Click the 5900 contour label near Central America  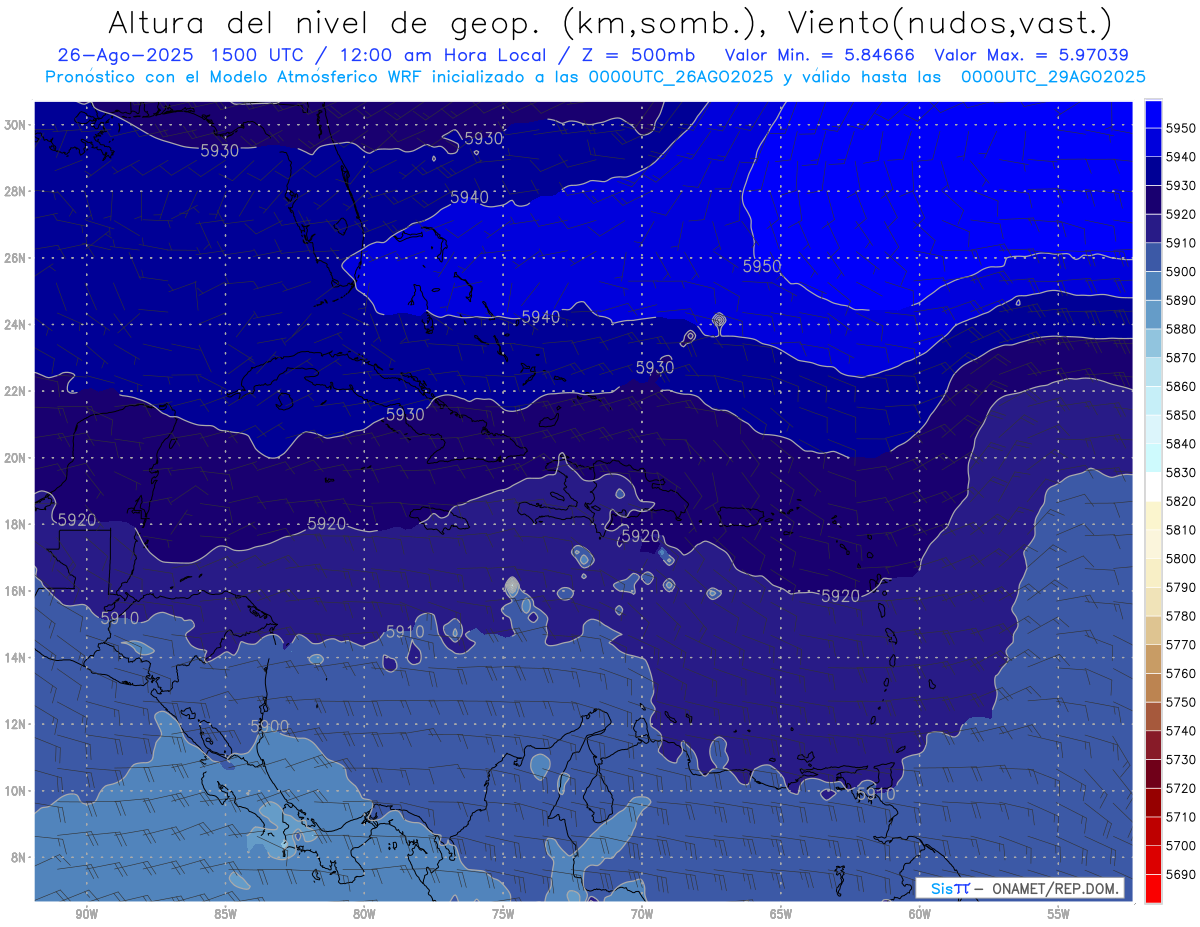tap(269, 726)
